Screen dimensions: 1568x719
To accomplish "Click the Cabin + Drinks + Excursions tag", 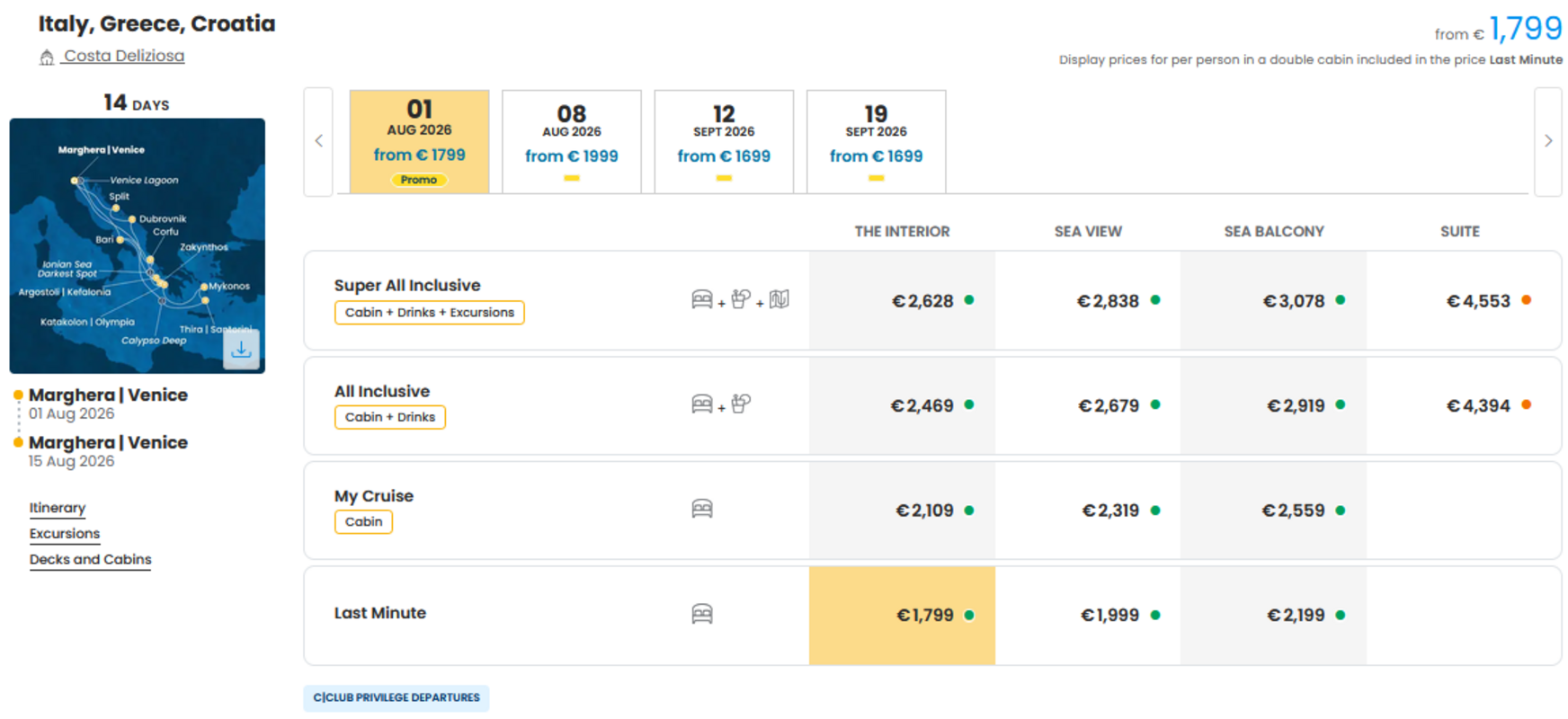I will [430, 313].
